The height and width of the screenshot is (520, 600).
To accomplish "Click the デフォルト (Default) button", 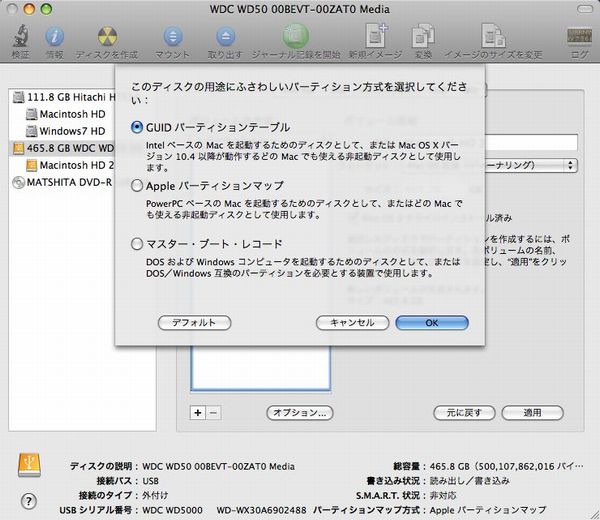I will [194, 323].
